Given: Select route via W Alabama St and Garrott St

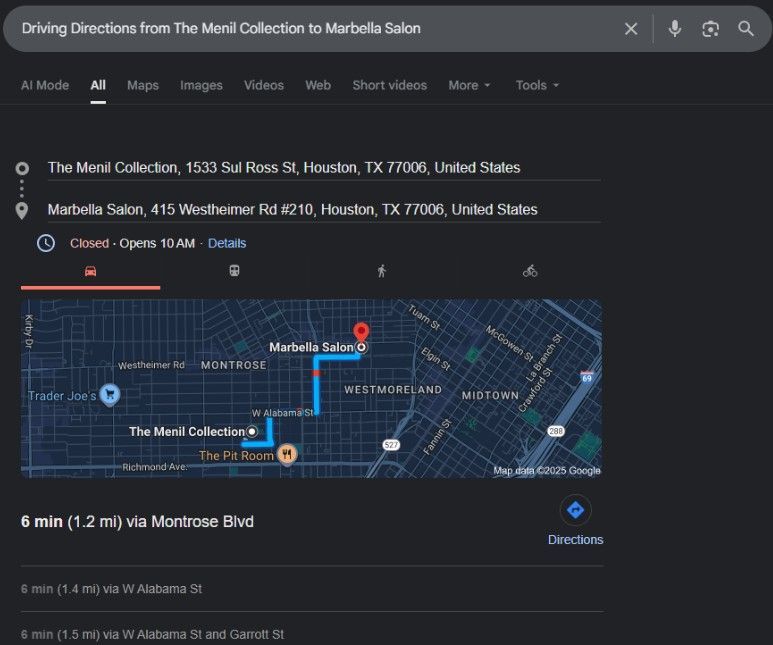Looking at the screenshot, I should coord(152,634).
